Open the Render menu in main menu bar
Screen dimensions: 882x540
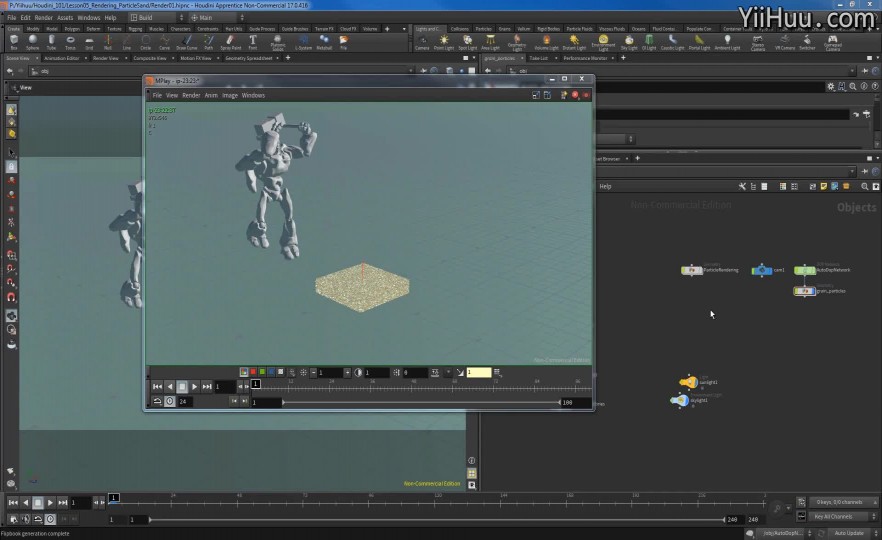coord(44,17)
